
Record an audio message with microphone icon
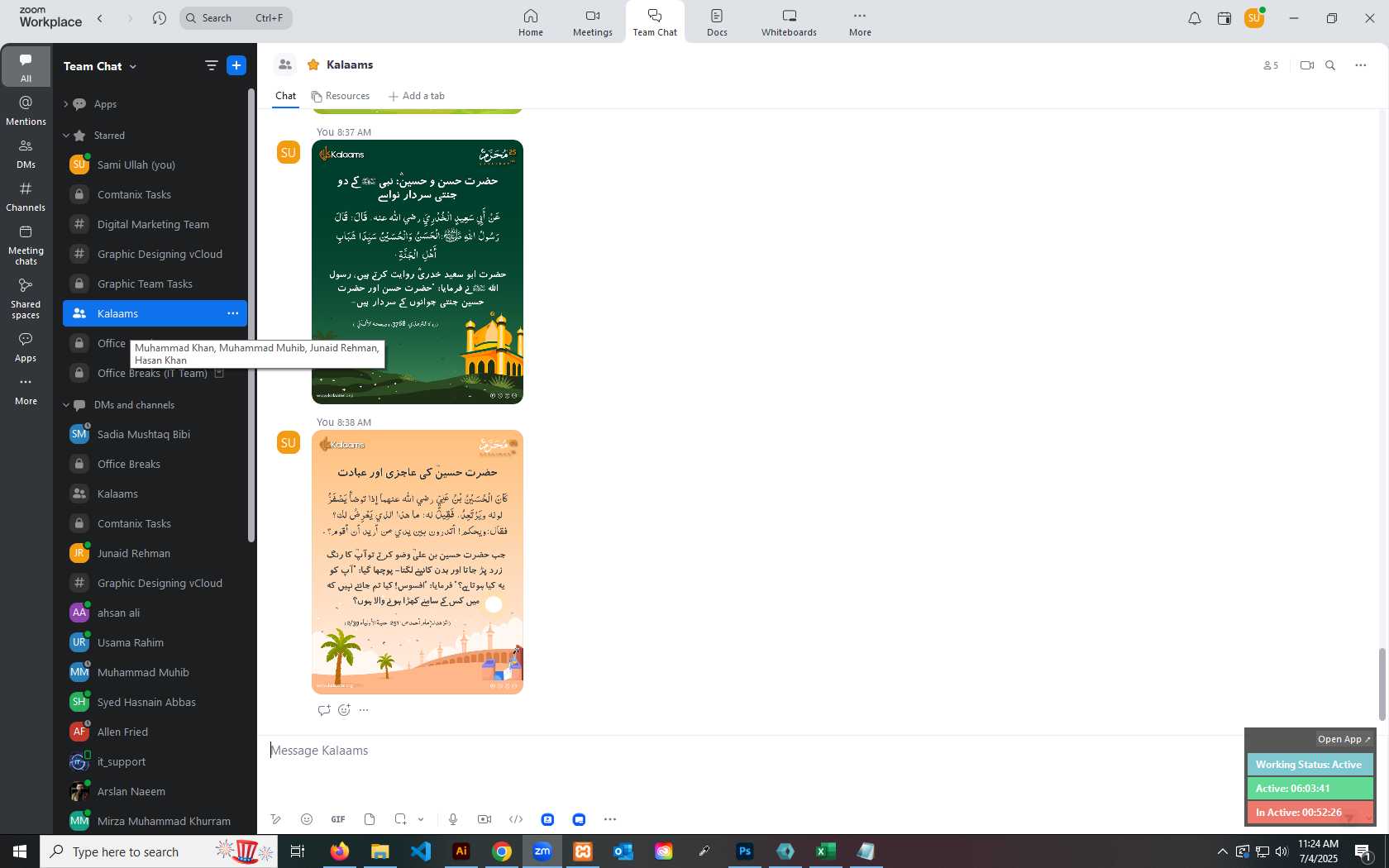coord(453,819)
